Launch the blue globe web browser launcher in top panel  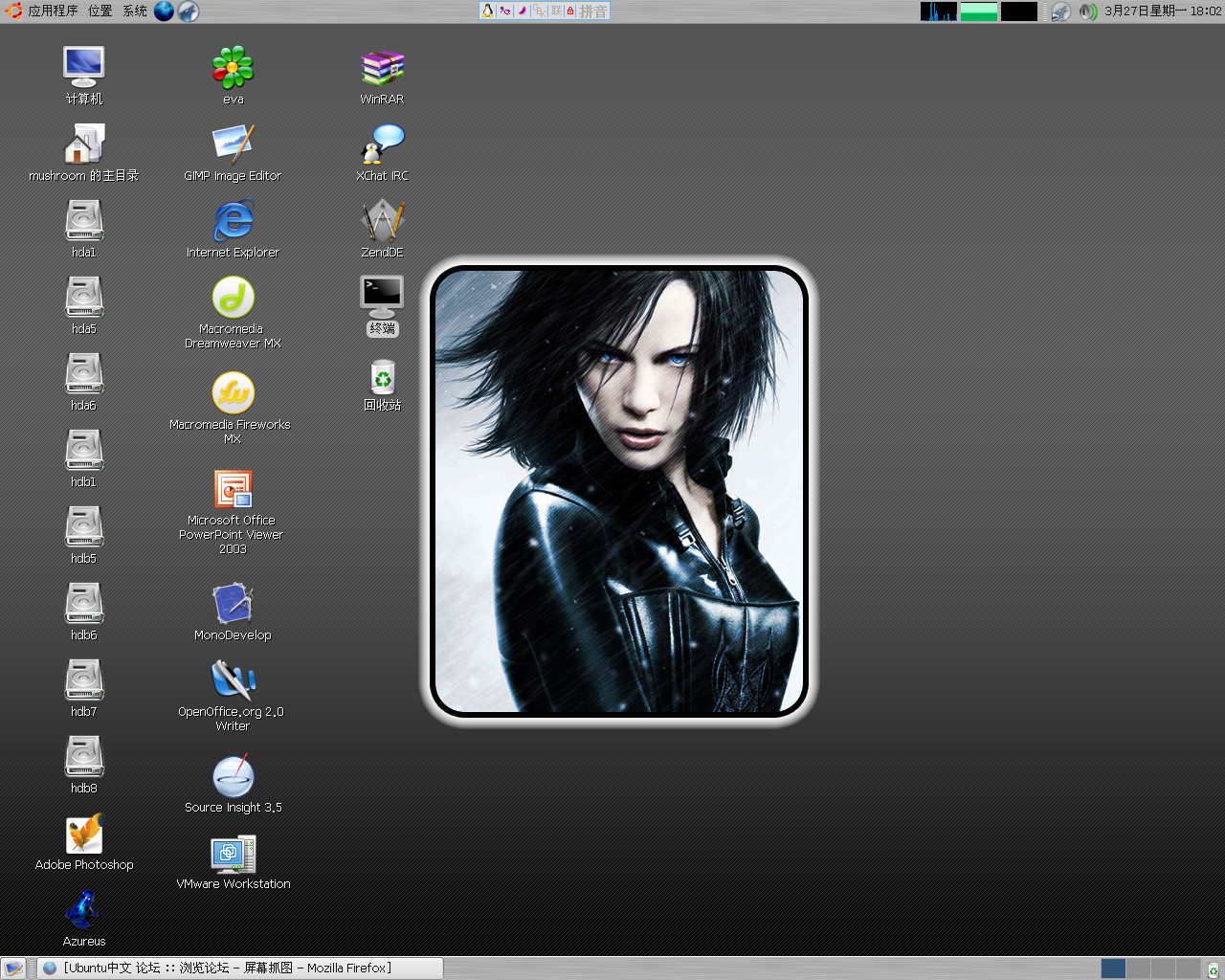point(165,11)
